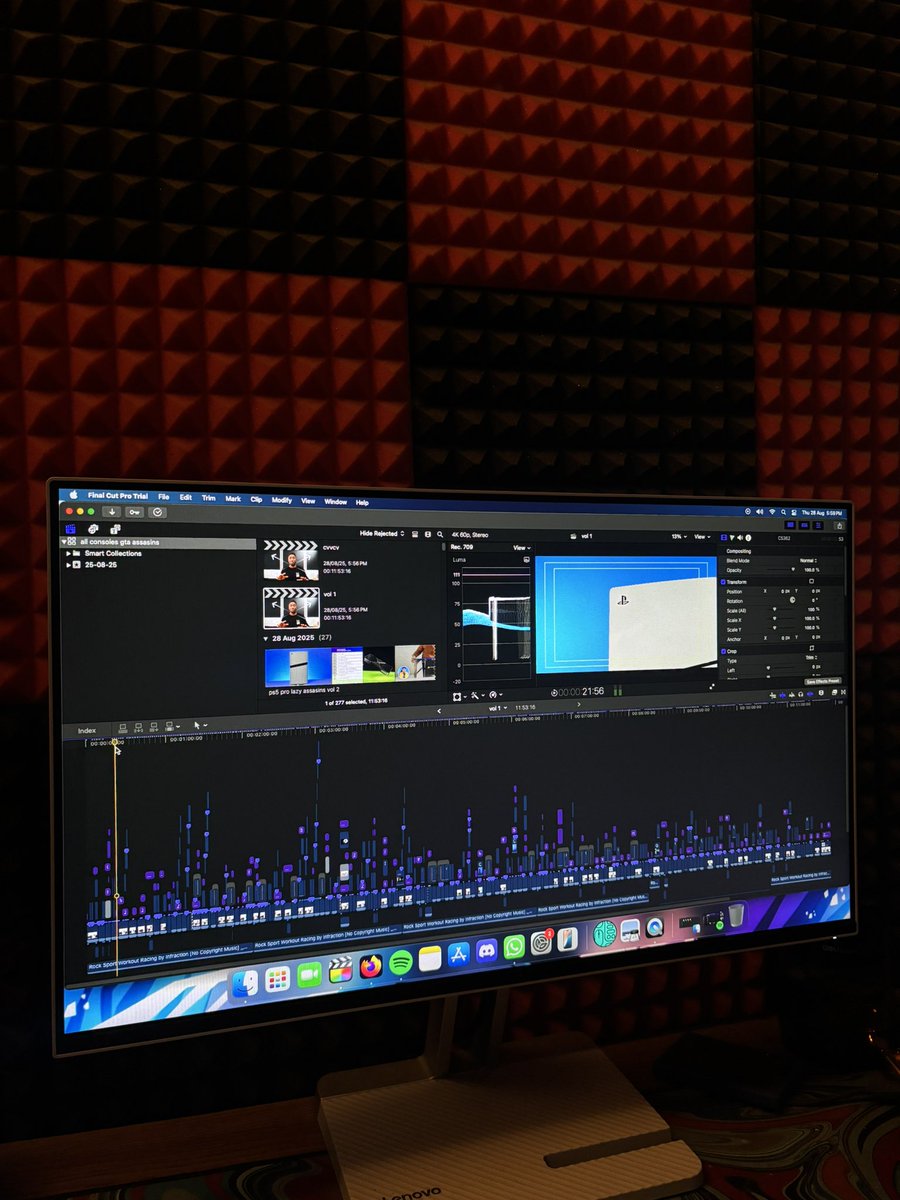This screenshot has height=1200, width=900.
Task: Toggle timeline visibility in the toolbar
Action: 805,525
